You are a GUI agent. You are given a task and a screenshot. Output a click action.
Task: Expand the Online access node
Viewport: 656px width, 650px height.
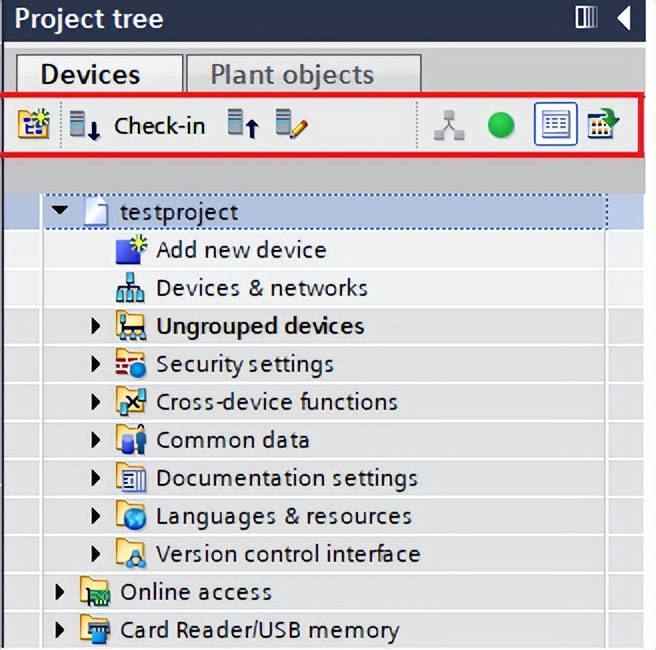pos(60,592)
